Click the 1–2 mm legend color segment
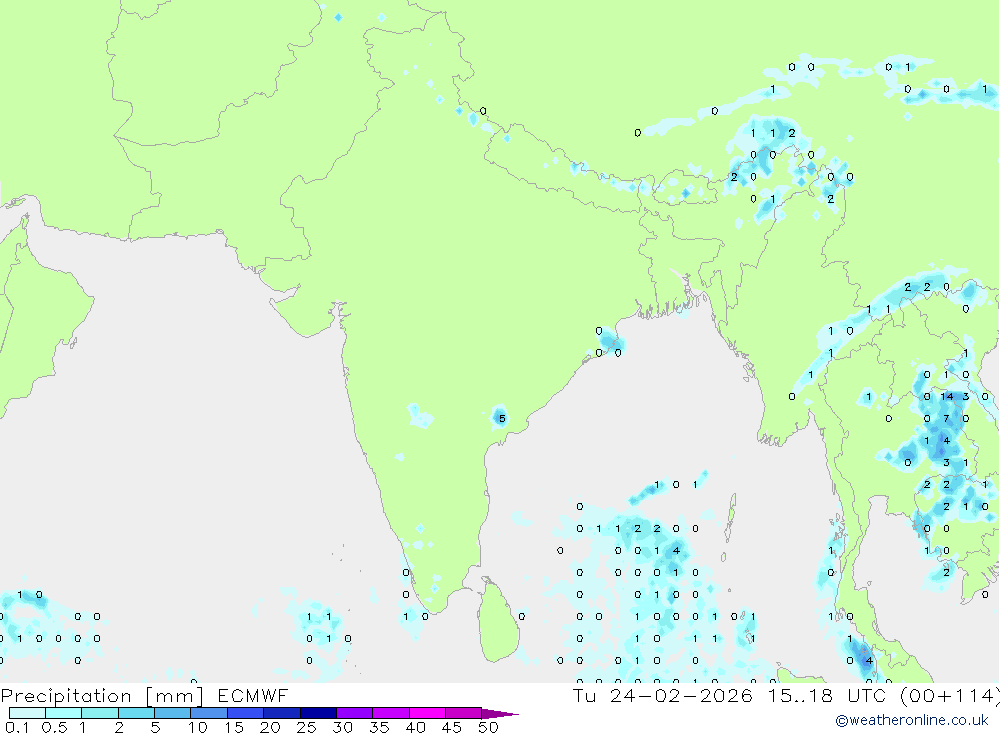The height and width of the screenshot is (733, 1000). (99, 713)
